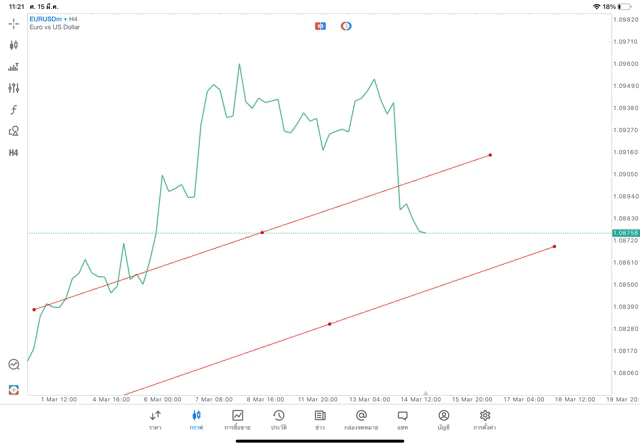Viewport: 640px width, 447px height.
Task: Open the กล่องจดหมาย mailbox tab
Action: point(361,420)
